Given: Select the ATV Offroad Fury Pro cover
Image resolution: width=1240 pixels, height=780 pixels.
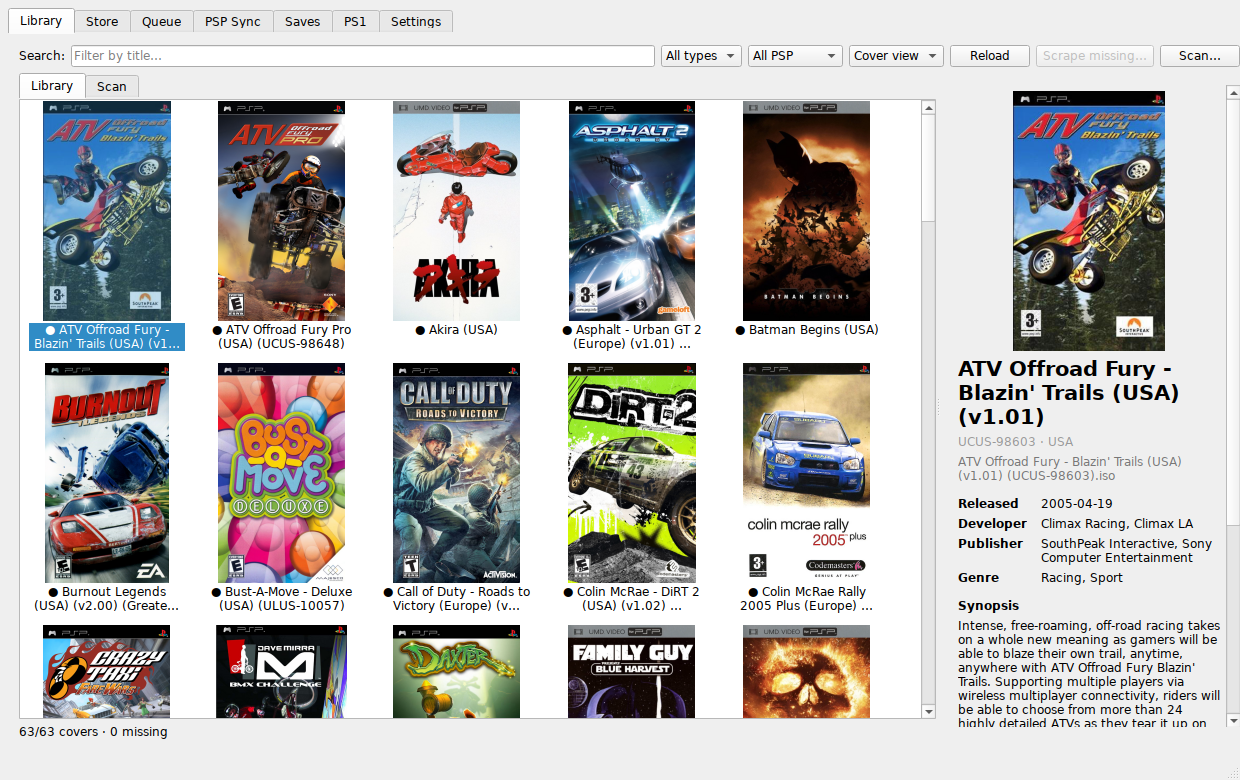Looking at the screenshot, I should [x=282, y=211].
